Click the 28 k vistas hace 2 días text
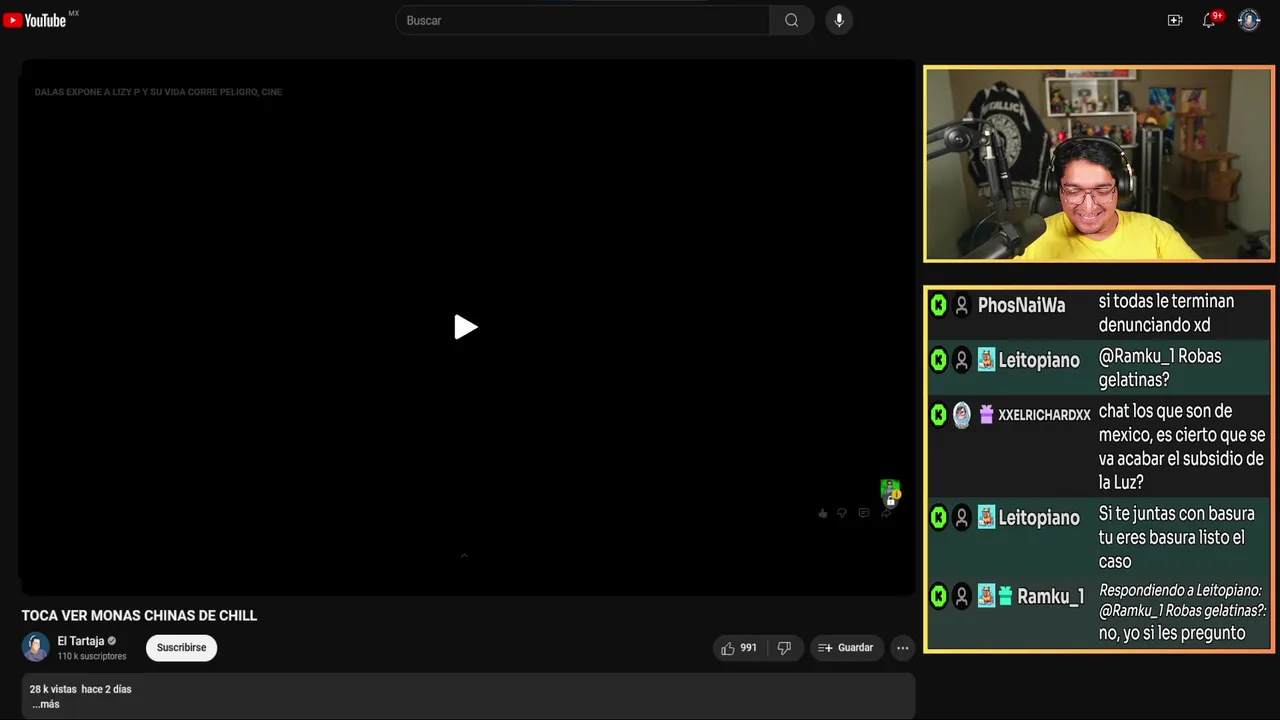This screenshot has height=720, width=1280. [81, 689]
